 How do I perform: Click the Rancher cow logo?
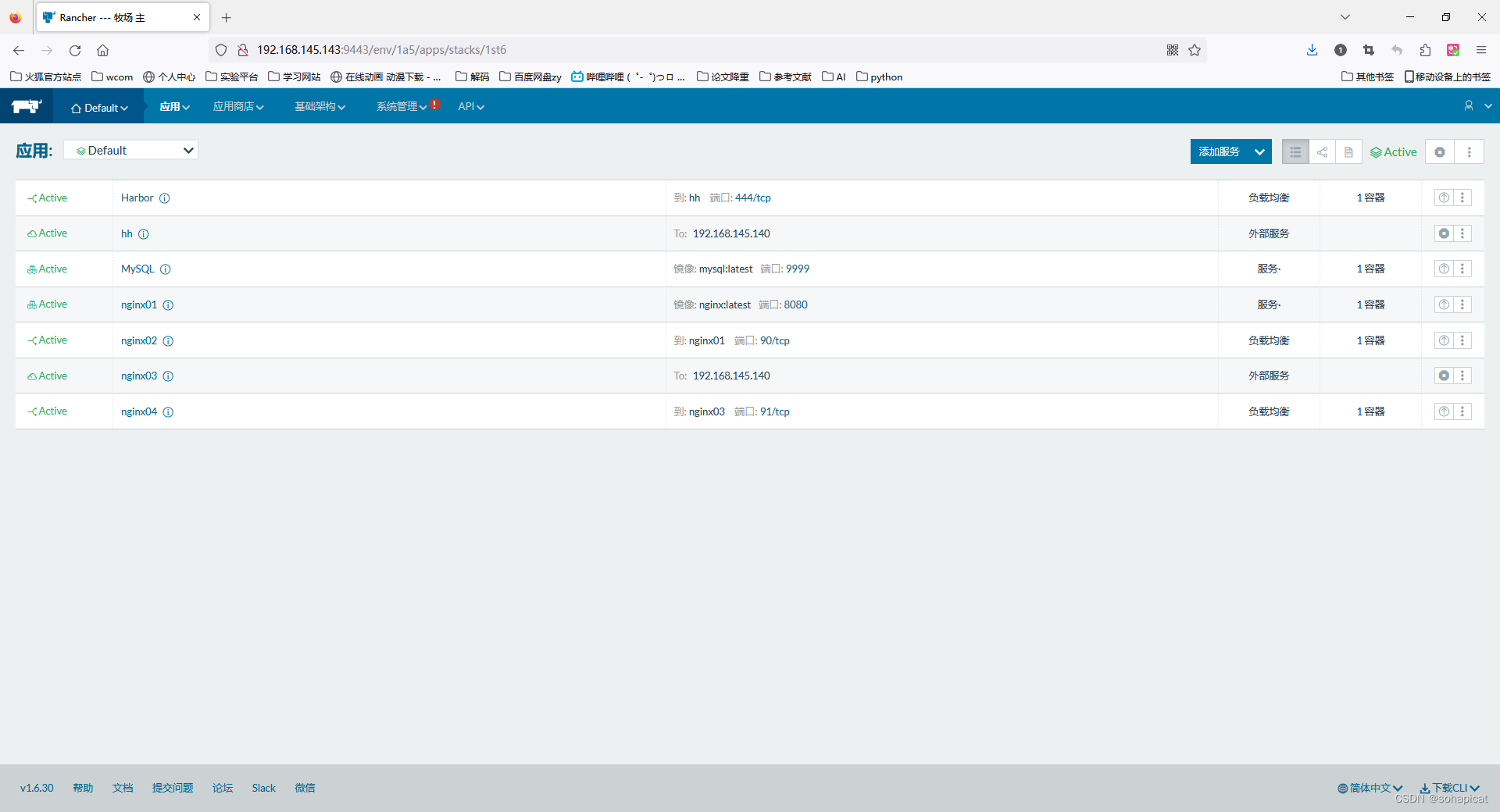pos(27,106)
